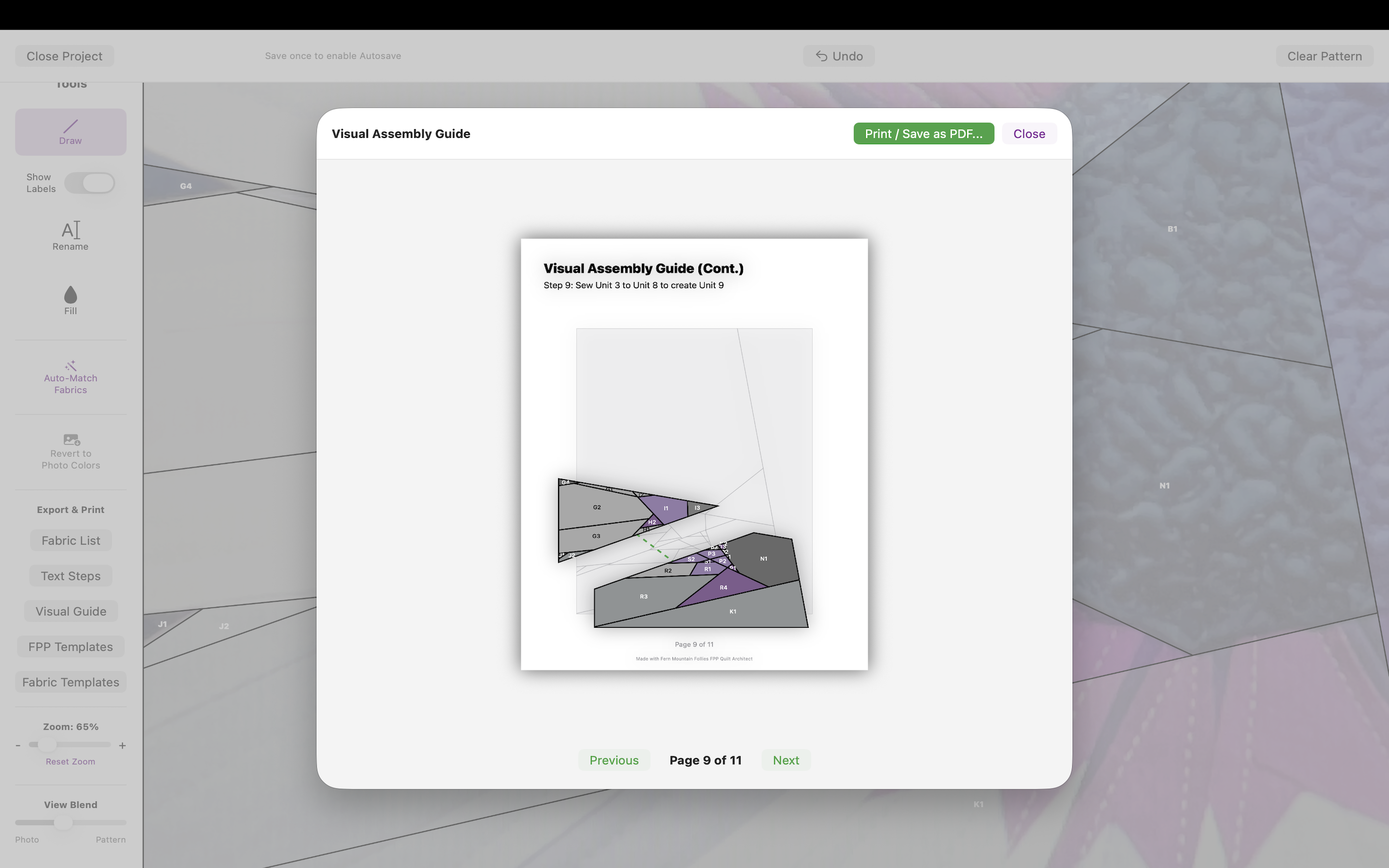Click the View Blend slider handle
1389x868 pixels.
point(63,823)
